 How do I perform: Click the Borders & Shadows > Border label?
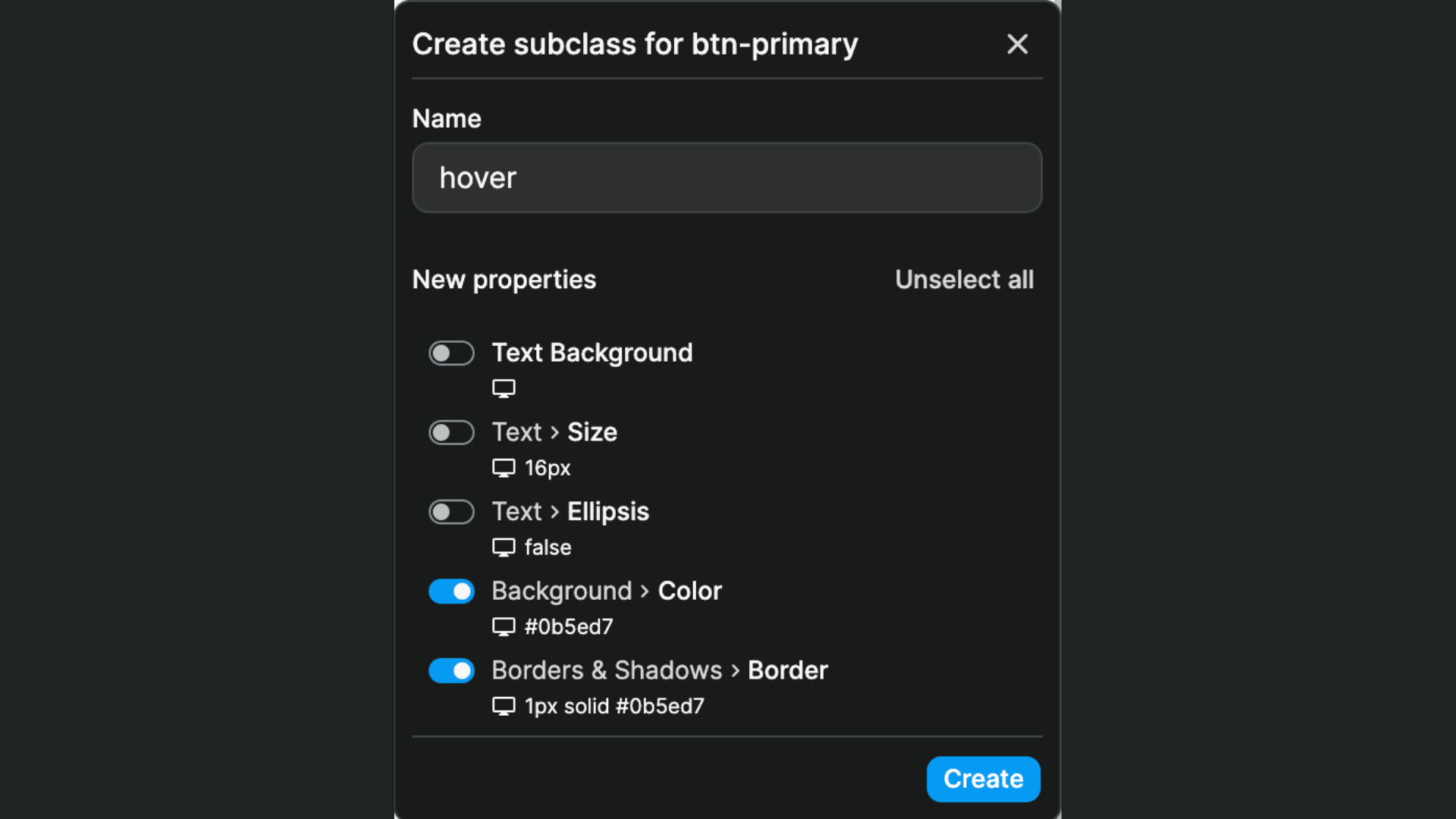[660, 670]
